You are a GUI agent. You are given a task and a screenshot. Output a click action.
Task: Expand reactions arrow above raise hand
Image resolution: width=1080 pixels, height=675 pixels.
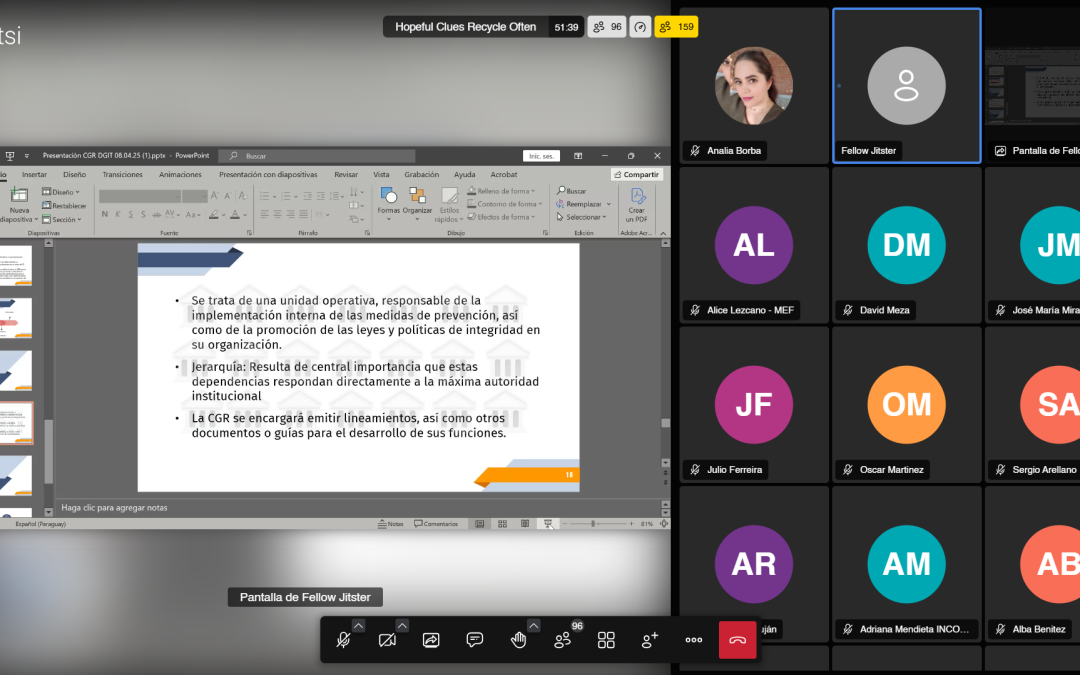pos(534,625)
